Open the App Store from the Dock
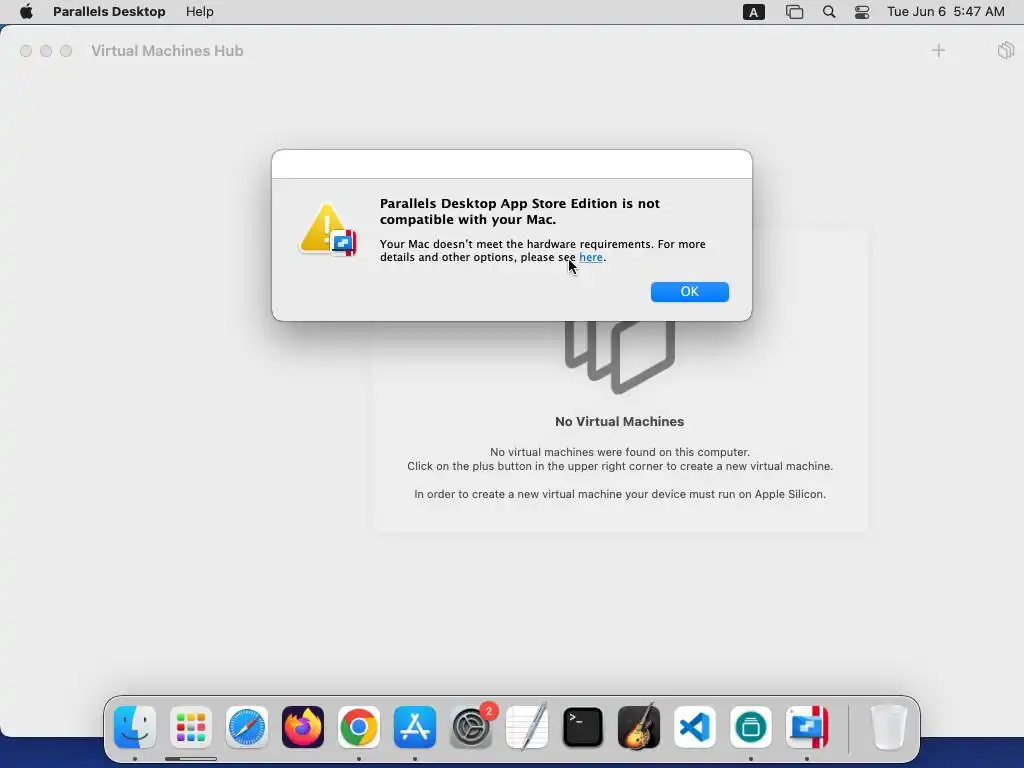This screenshot has width=1024, height=768. (x=415, y=727)
